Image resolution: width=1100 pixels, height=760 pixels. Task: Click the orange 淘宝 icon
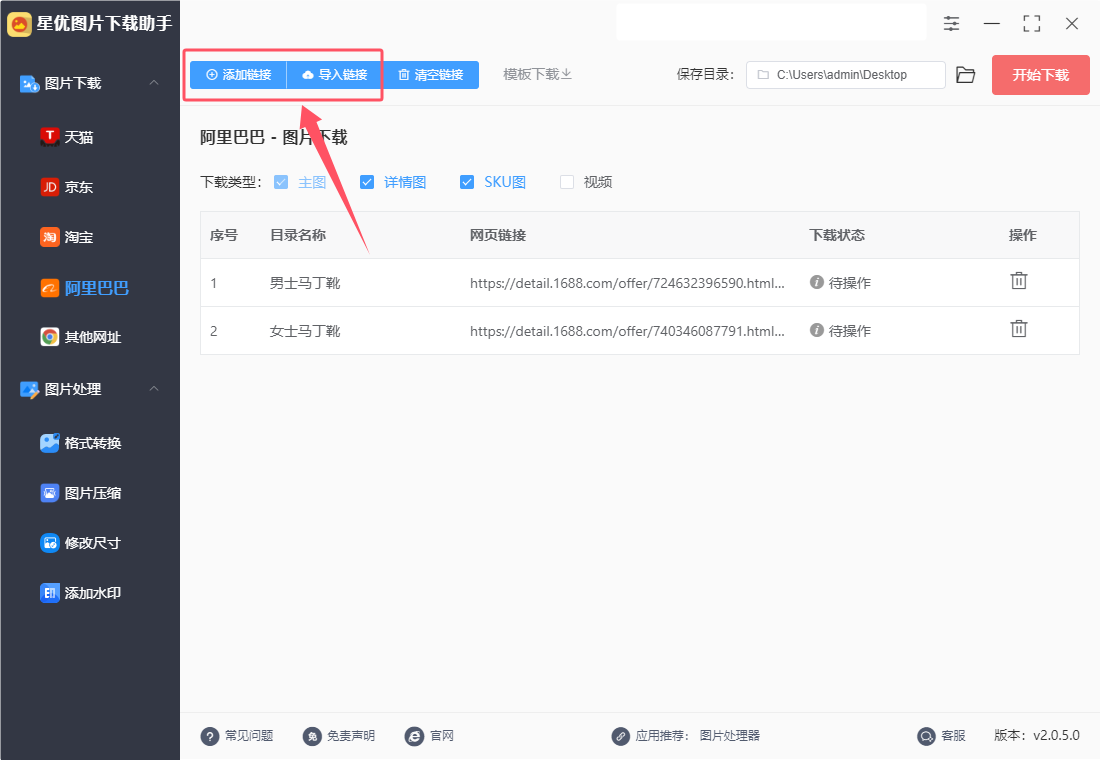[49, 237]
